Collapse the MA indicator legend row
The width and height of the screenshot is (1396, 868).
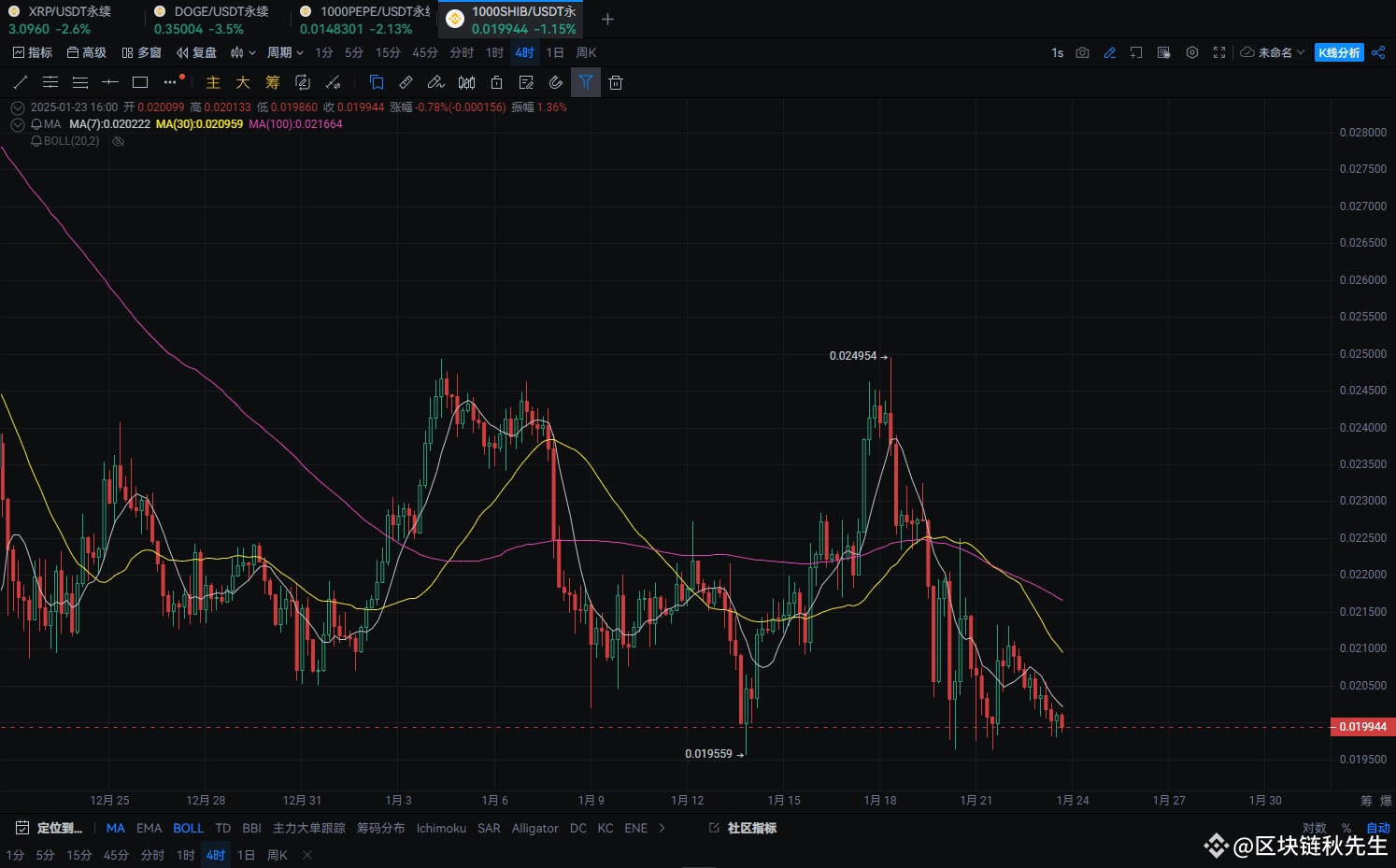point(17,124)
